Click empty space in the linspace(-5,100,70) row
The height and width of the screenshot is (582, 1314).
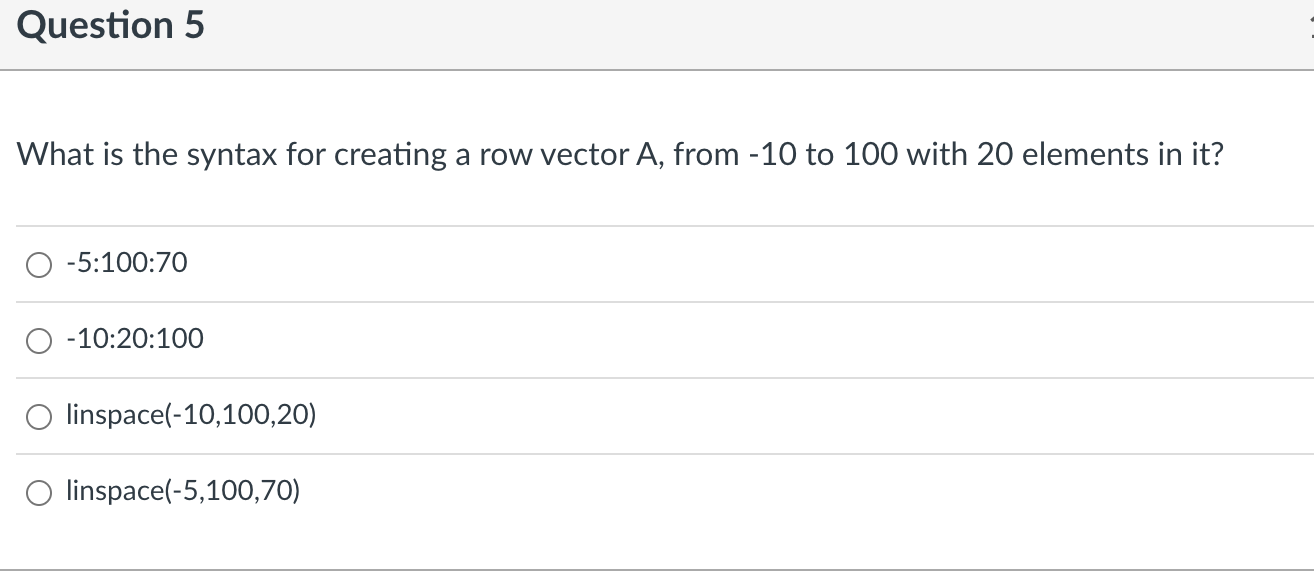point(800,493)
